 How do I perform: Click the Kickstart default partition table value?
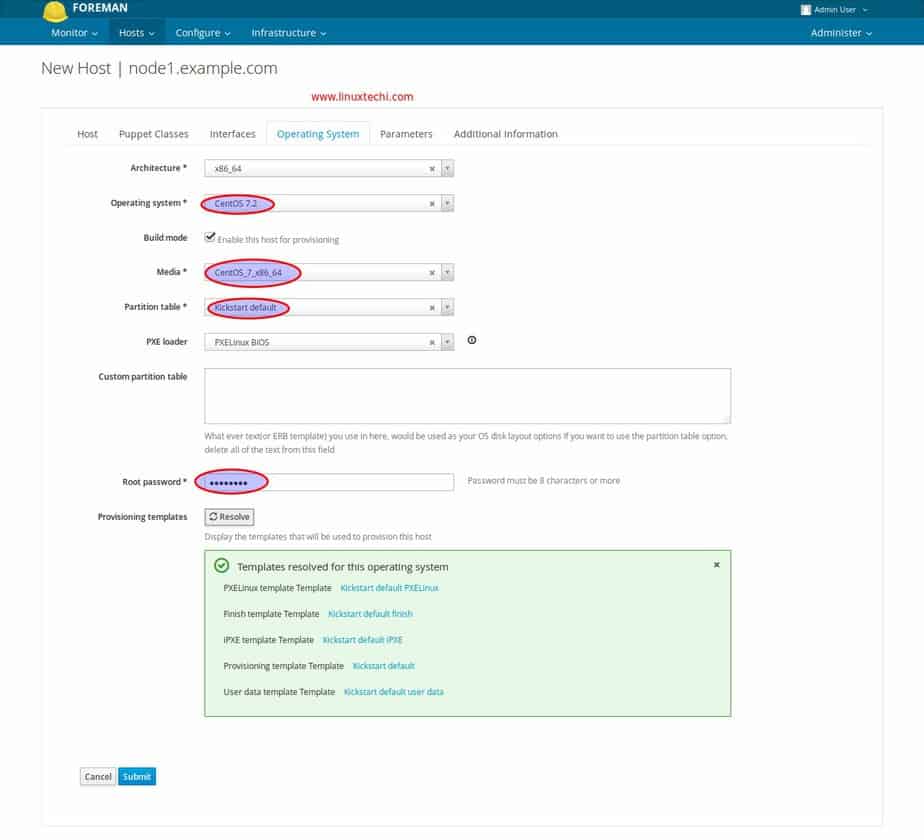click(245, 307)
